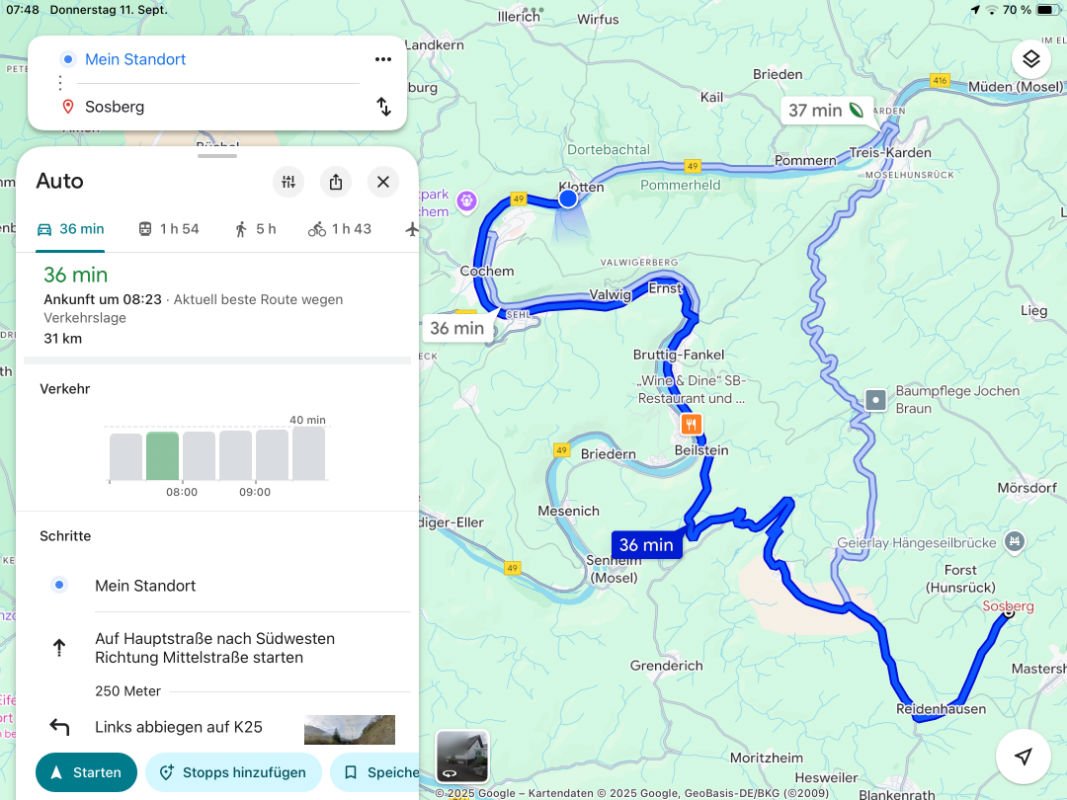Share the route via share icon
The height and width of the screenshot is (800, 1067).
336,181
